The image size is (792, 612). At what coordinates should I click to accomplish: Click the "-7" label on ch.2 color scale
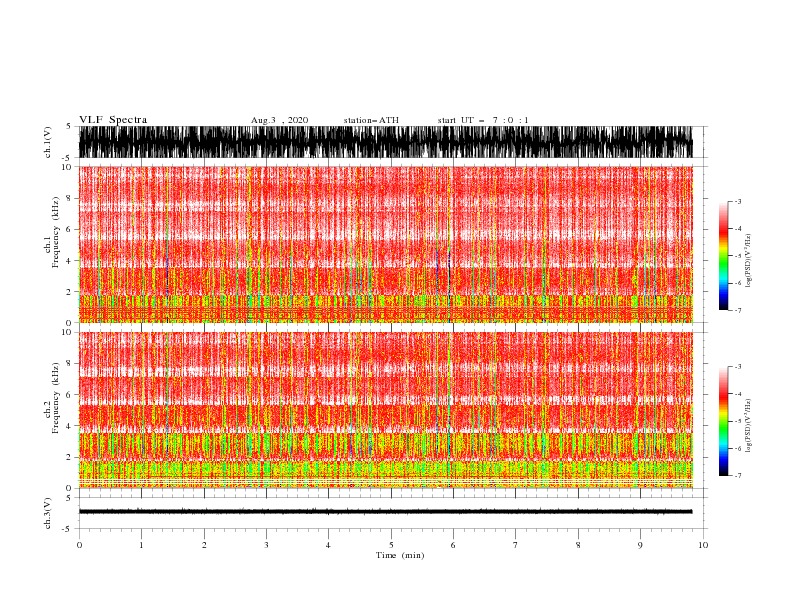738,476
